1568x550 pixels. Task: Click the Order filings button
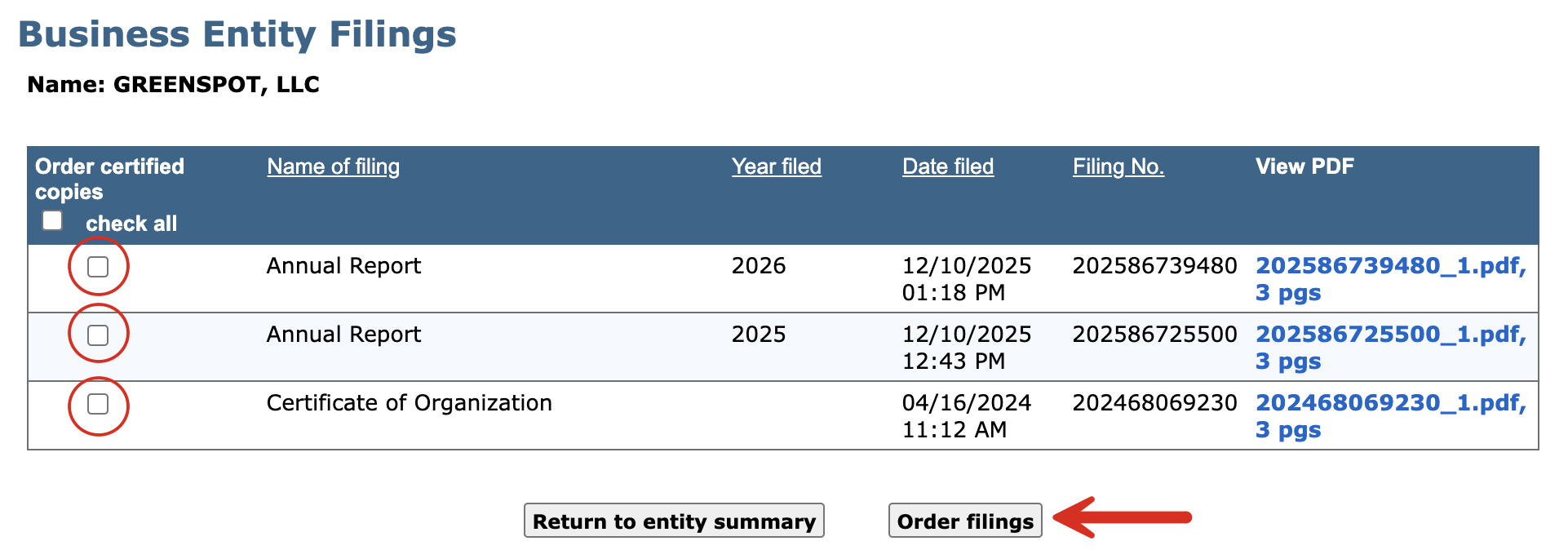965,521
